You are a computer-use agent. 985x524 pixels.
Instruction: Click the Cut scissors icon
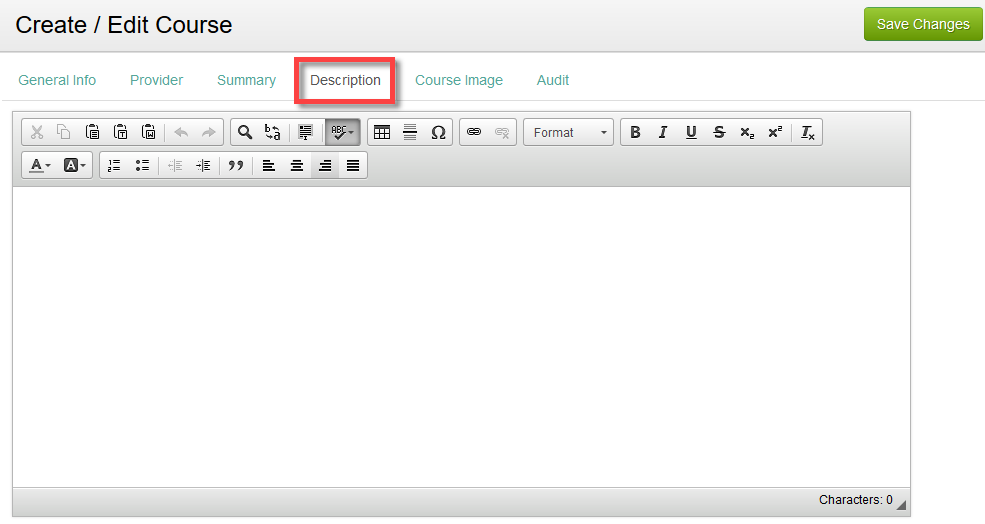tap(36, 133)
